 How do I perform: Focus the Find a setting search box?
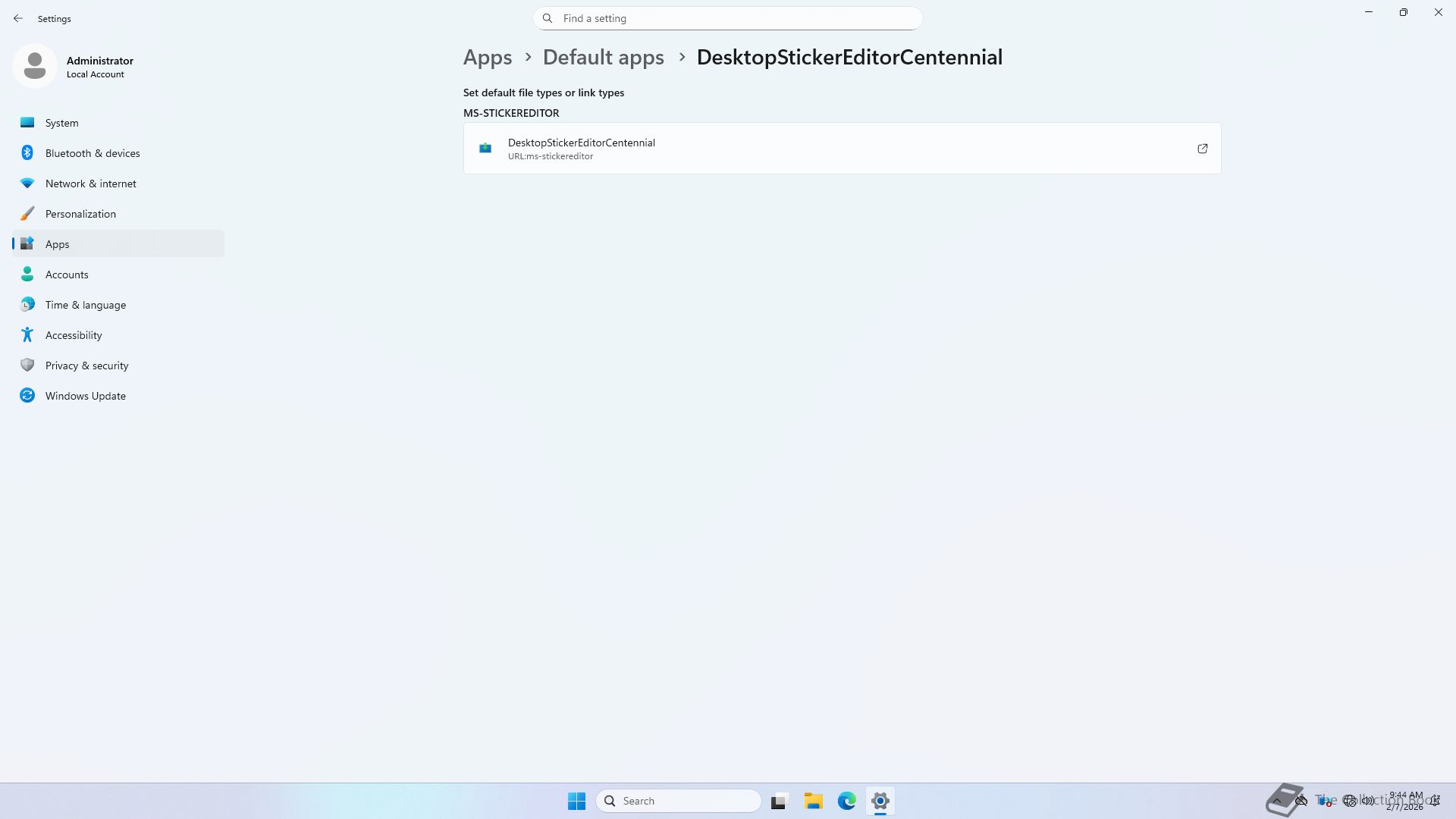point(728,18)
